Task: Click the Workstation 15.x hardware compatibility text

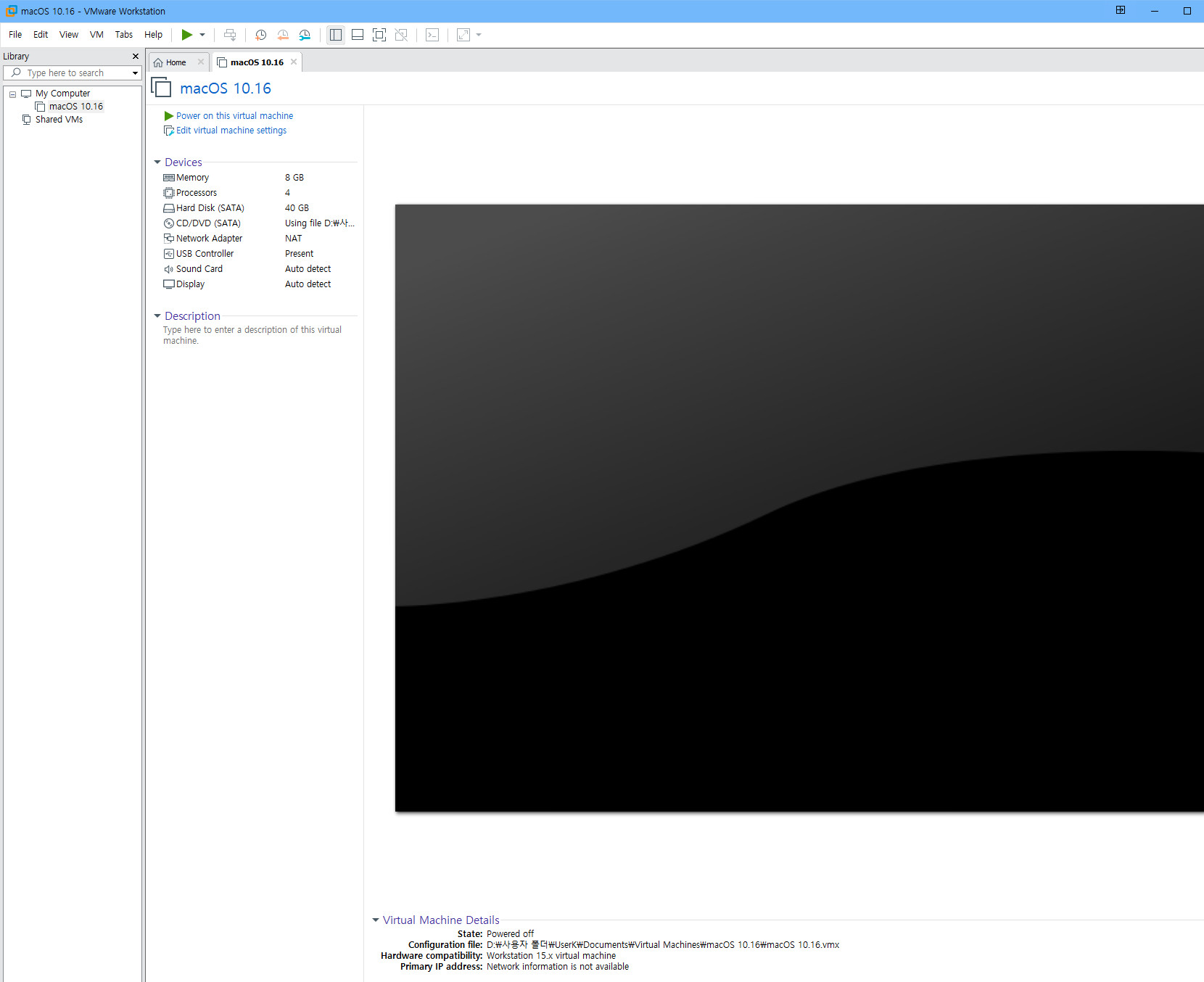Action: point(551,956)
